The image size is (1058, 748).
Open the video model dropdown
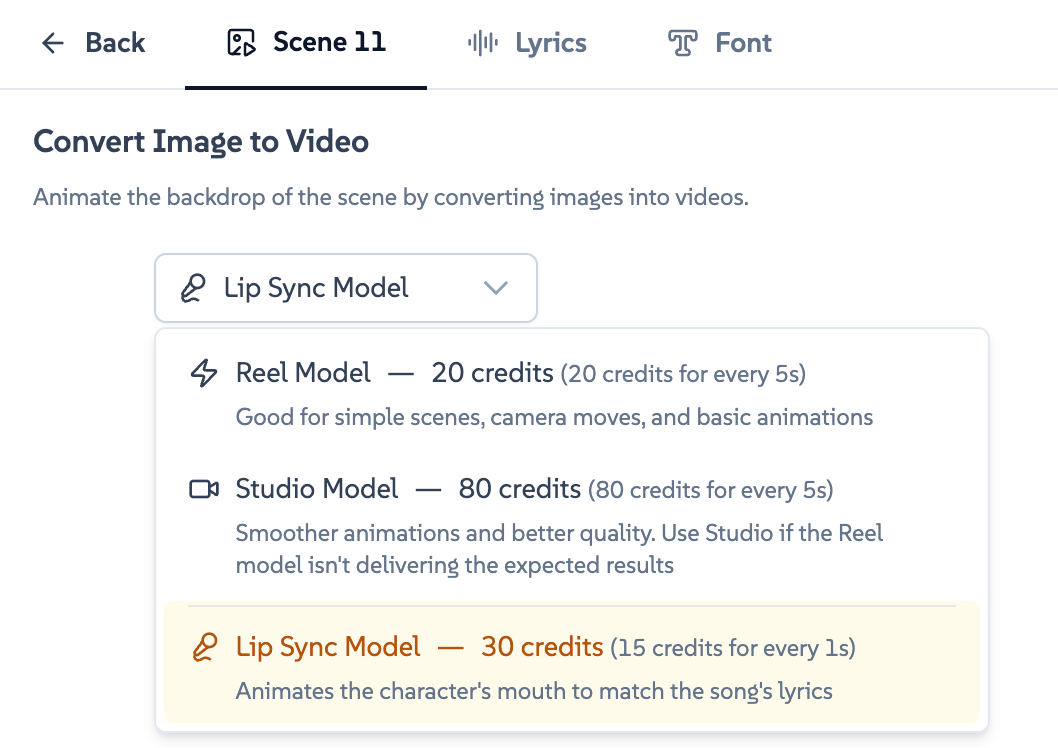[x=345, y=288]
